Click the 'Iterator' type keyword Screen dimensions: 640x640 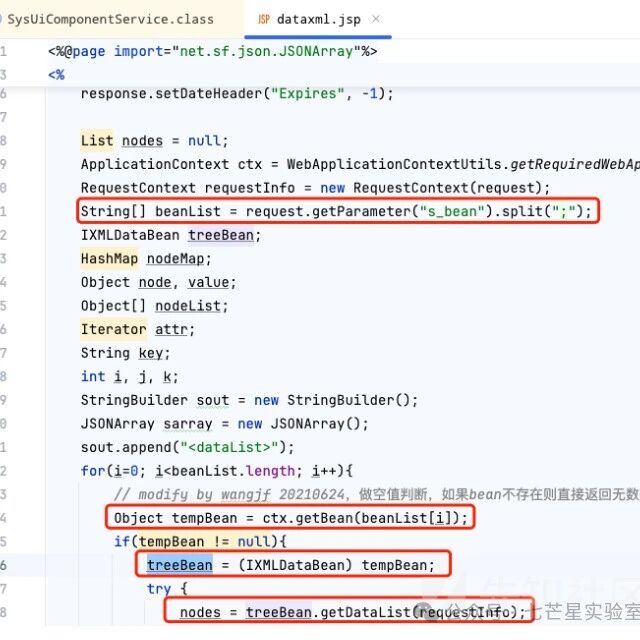(x=113, y=329)
